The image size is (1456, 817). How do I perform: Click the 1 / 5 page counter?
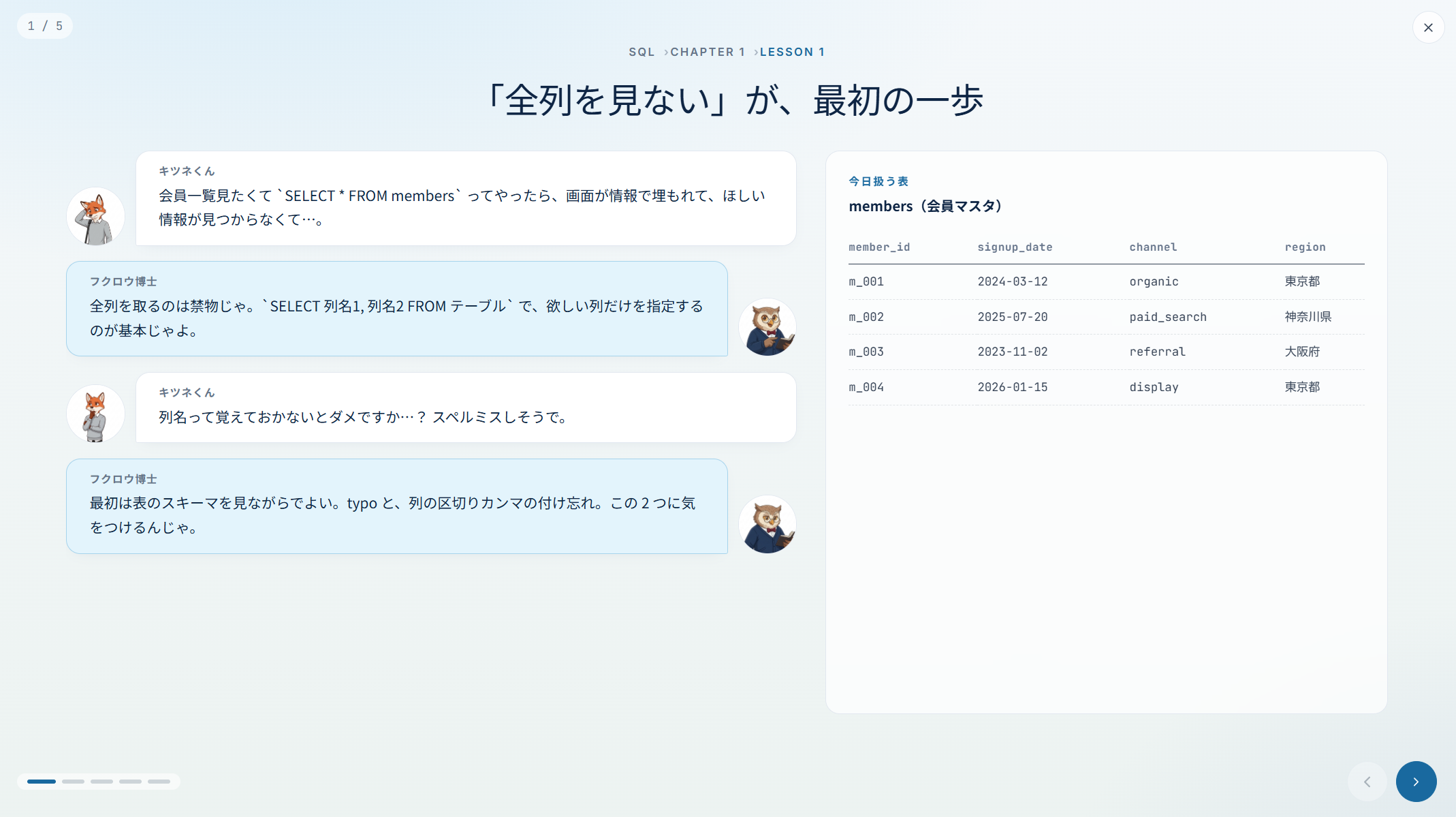[45, 26]
